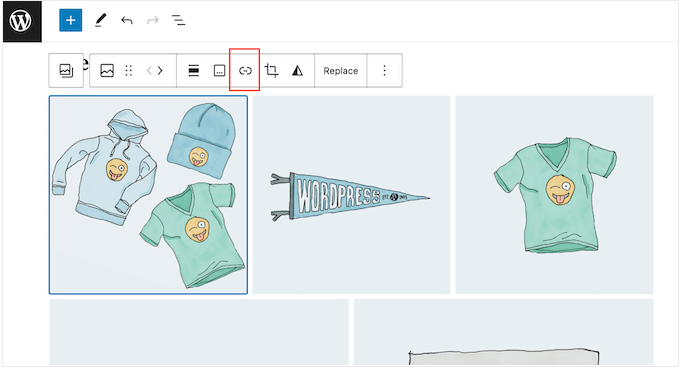680x367 pixels.
Task: Open the three-dot block options menu
Action: pos(384,71)
